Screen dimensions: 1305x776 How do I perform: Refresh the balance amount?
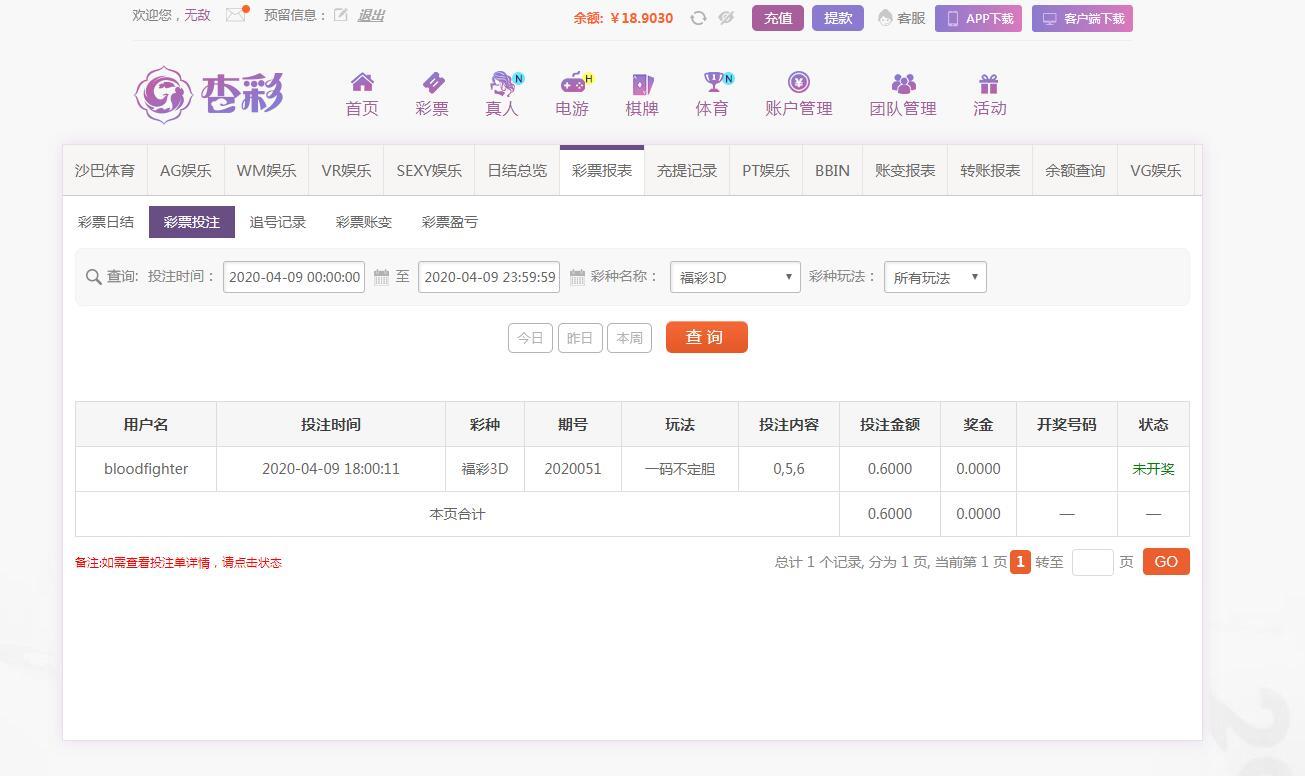(698, 18)
